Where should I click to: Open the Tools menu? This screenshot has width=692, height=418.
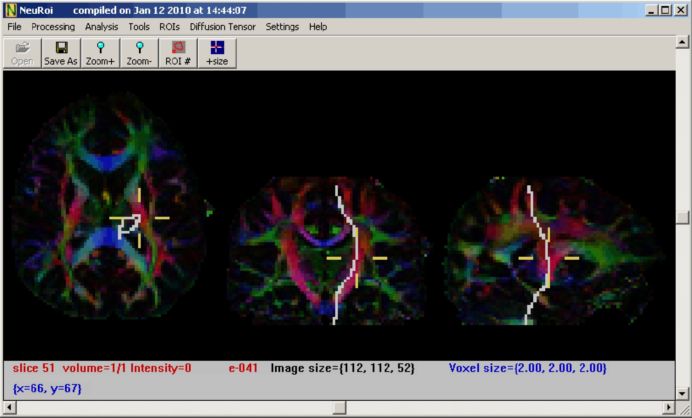pyautogui.click(x=139, y=26)
